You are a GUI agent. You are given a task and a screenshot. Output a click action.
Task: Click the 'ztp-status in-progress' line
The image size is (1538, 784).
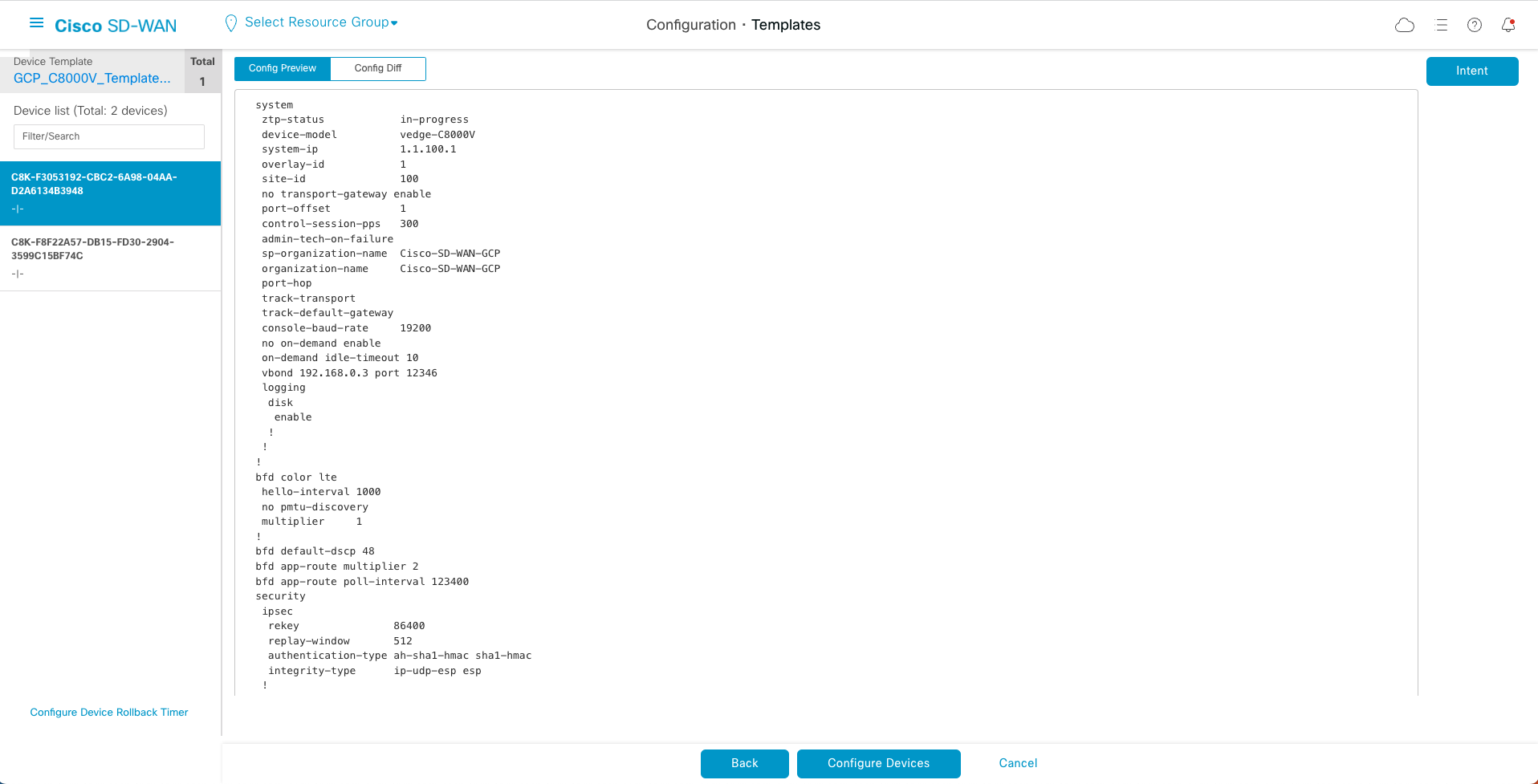click(365, 120)
